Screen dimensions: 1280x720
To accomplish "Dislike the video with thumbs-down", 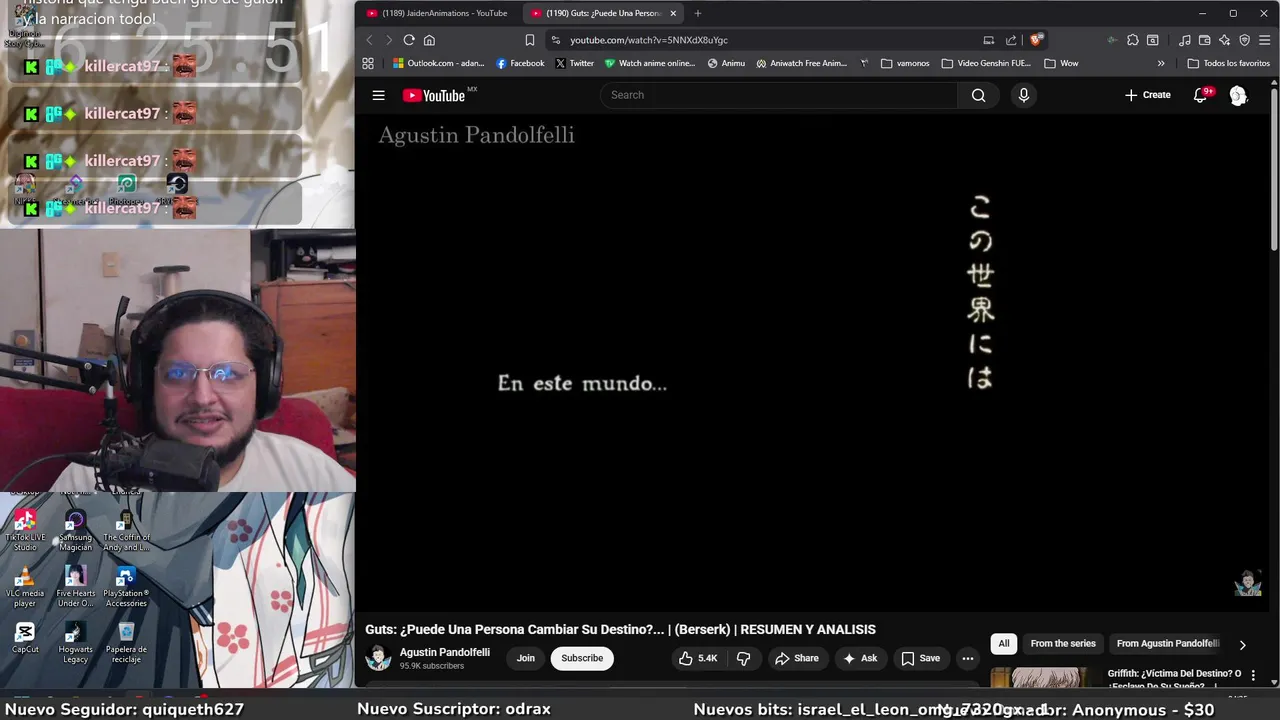I will tap(743, 658).
